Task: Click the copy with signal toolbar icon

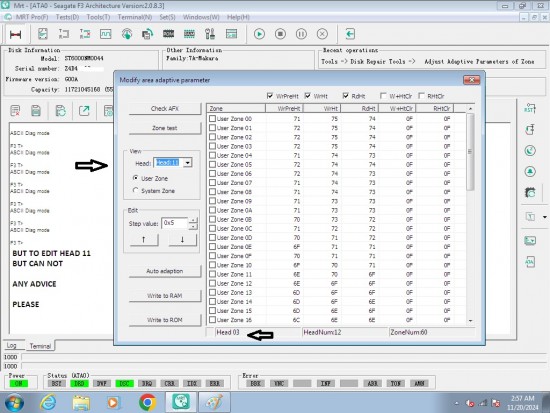Action: (147, 34)
